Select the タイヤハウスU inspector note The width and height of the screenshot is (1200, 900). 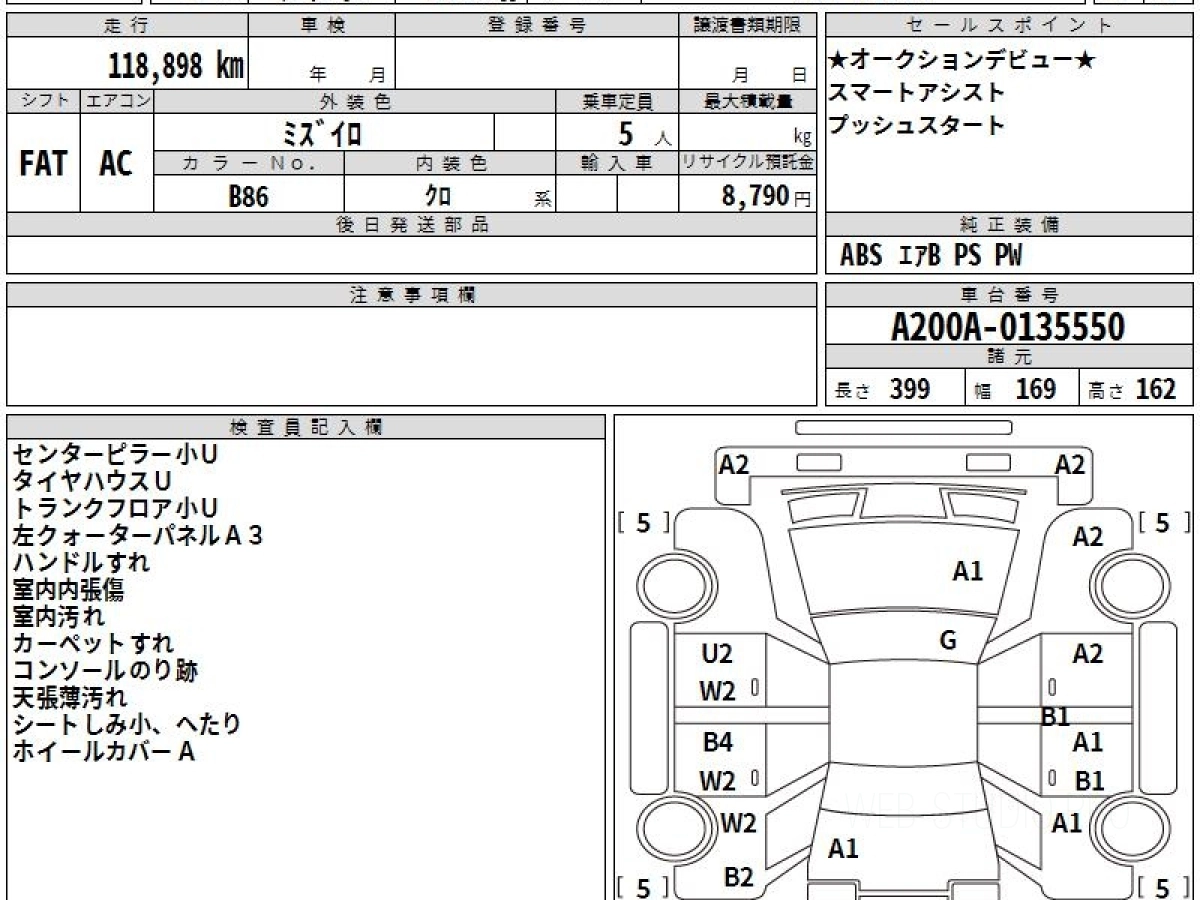92,481
